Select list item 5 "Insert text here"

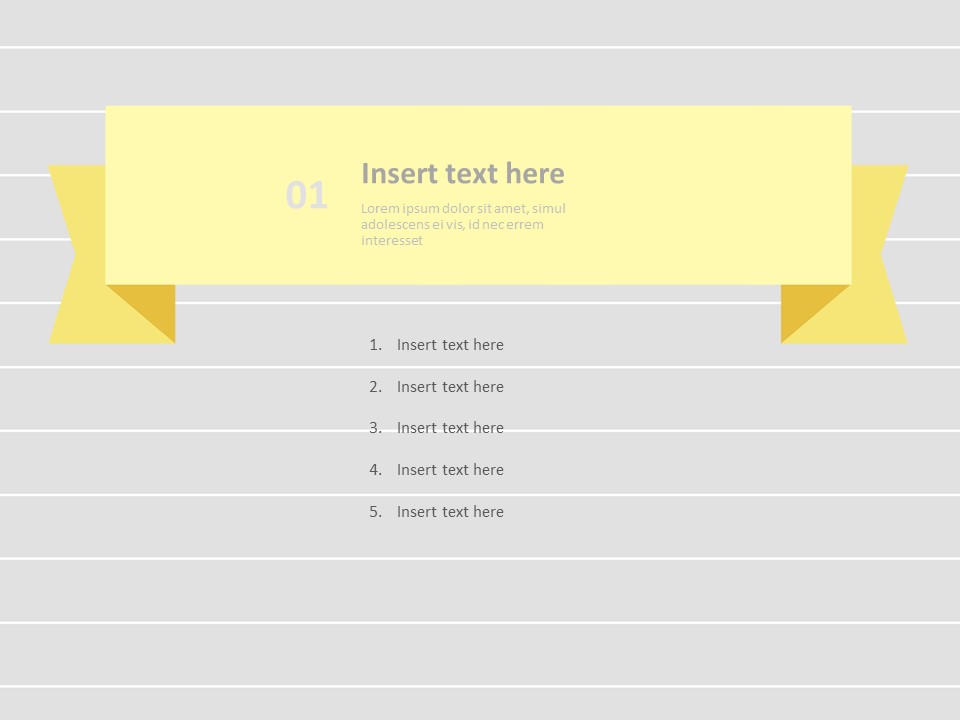(450, 511)
